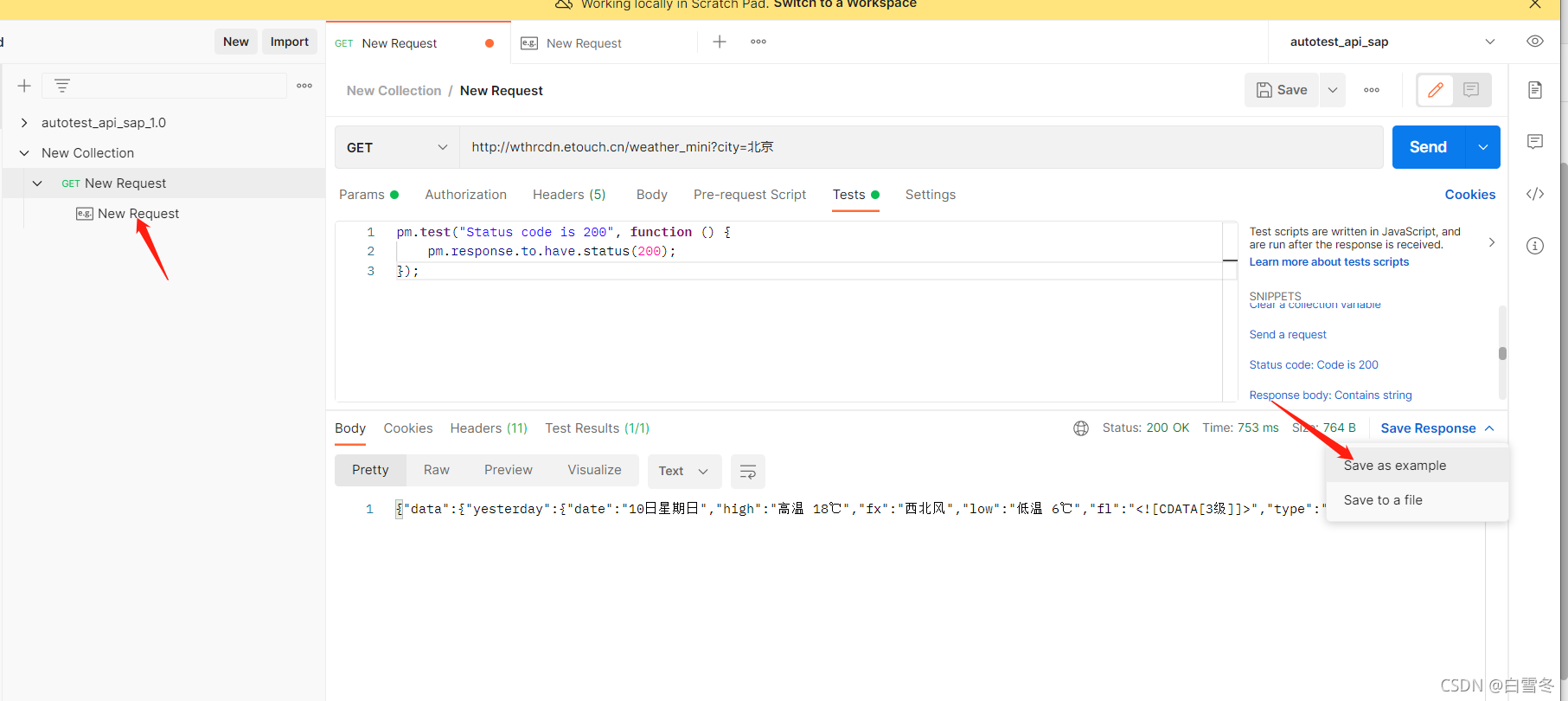Open the comments icon in right sidebar
Image resolution: width=1568 pixels, height=701 pixels.
point(1535,142)
